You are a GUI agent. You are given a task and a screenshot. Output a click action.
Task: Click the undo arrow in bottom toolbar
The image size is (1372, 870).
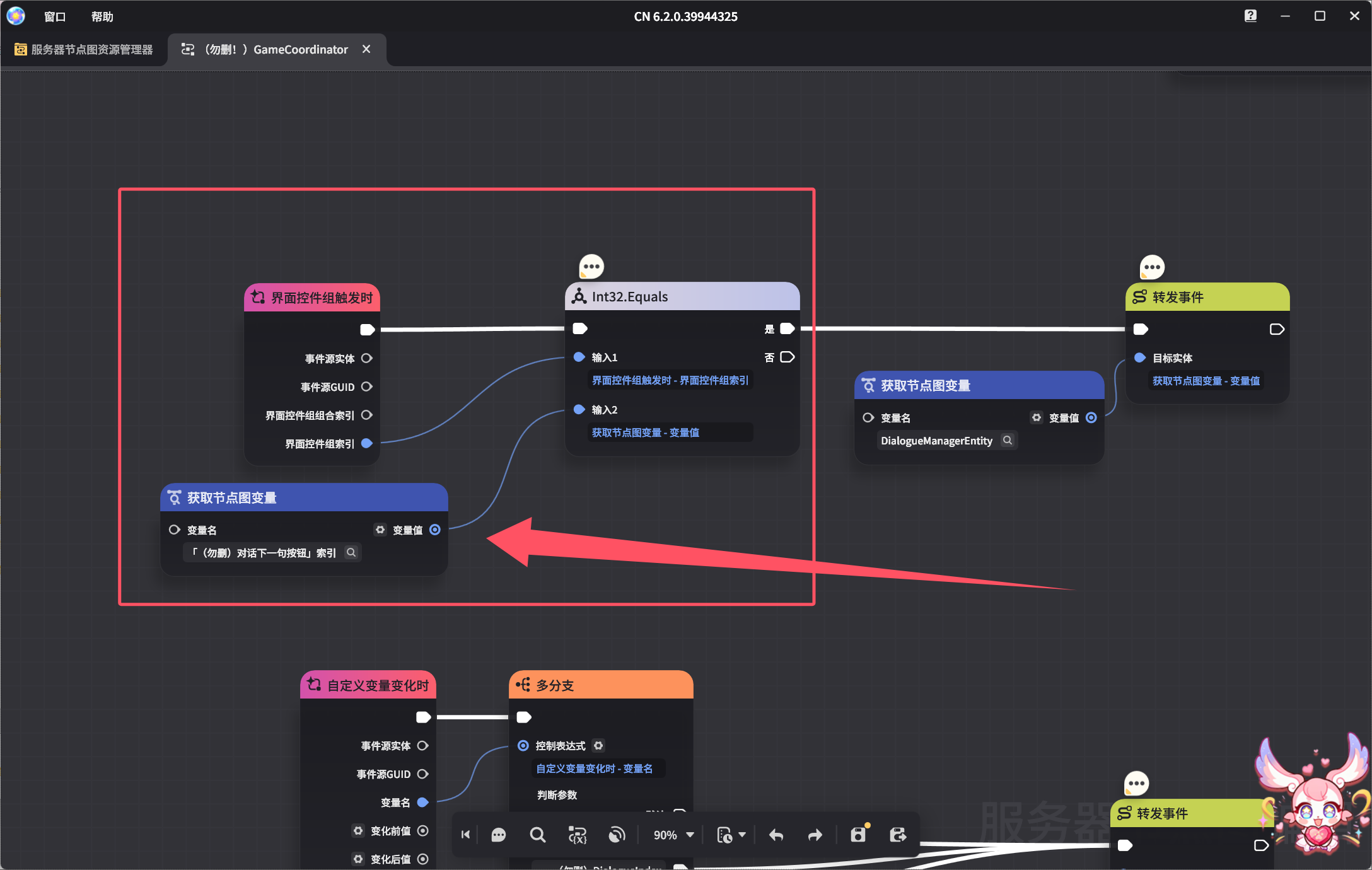tap(776, 835)
